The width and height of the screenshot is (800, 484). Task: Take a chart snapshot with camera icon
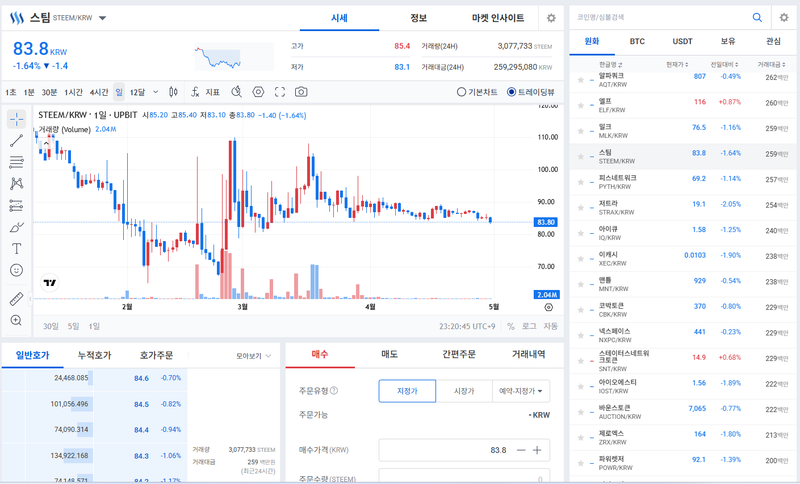[301, 92]
